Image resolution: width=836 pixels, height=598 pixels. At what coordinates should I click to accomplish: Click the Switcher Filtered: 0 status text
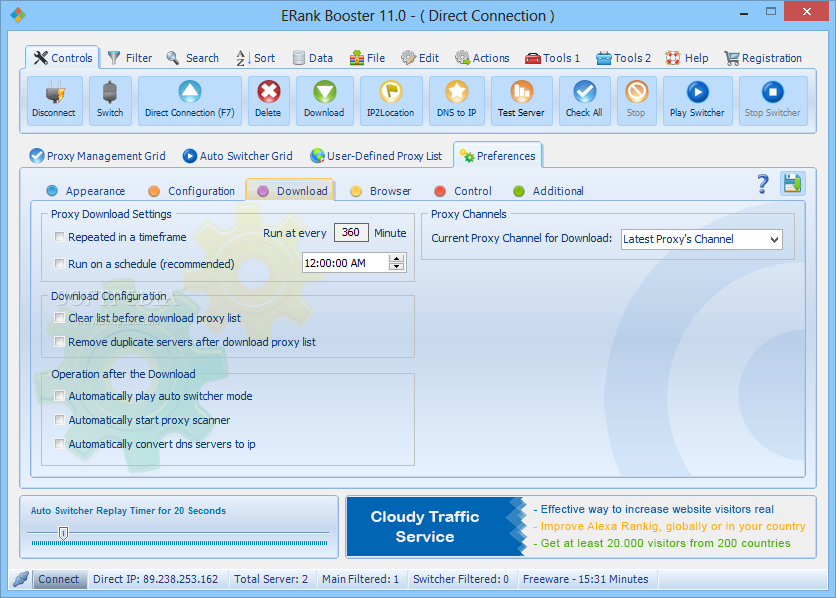(461, 579)
